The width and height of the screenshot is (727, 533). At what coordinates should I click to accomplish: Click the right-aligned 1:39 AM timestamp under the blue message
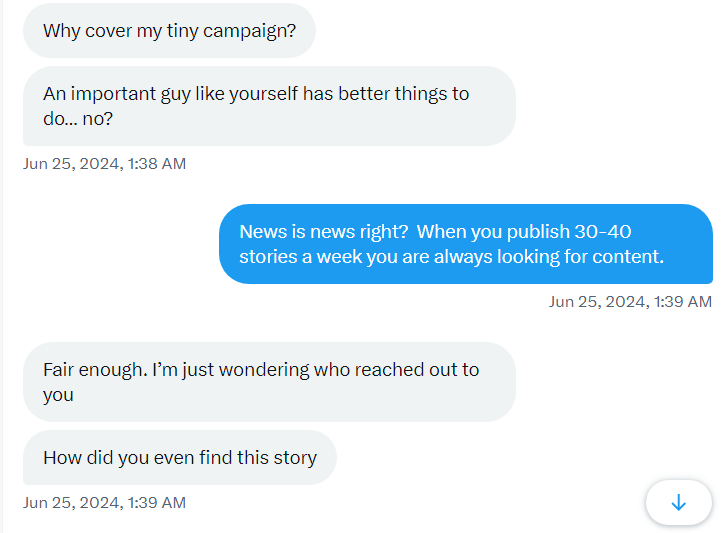pos(630,301)
